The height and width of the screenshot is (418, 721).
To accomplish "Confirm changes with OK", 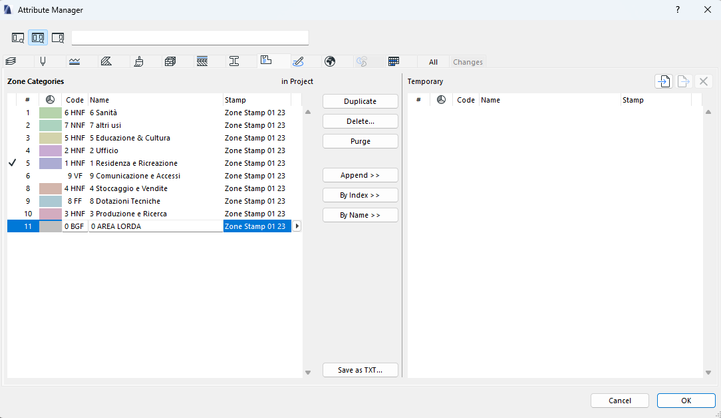I will click(686, 401).
